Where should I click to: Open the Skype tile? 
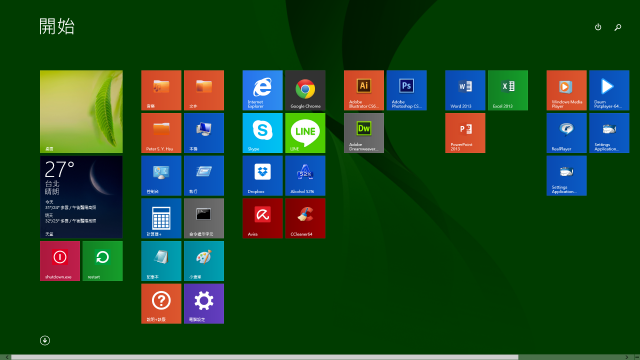coord(262,133)
